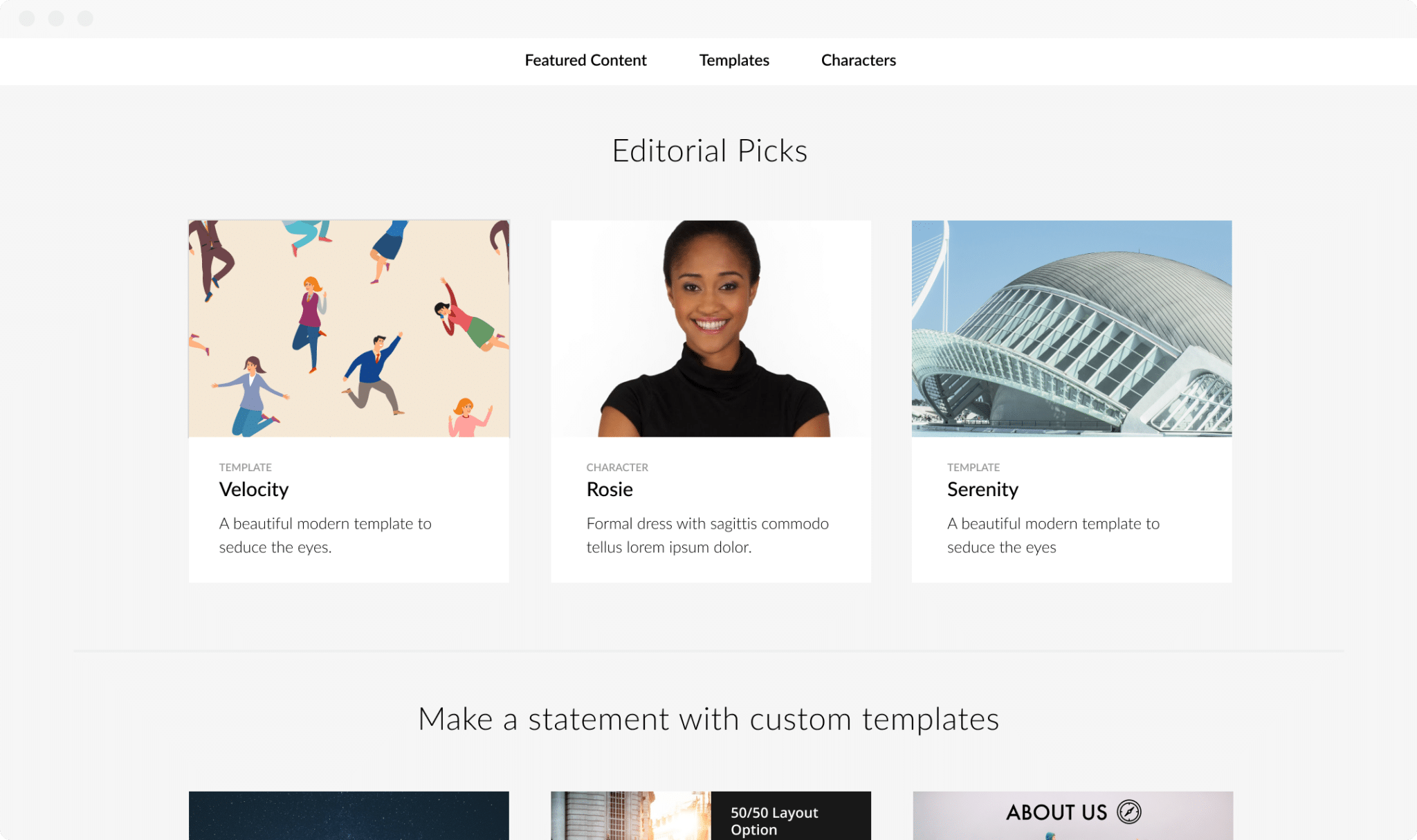This screenshot has height=840, width=1417.
Task: Click Rosie's portrait photo
Action: click(x=711, y=328)
